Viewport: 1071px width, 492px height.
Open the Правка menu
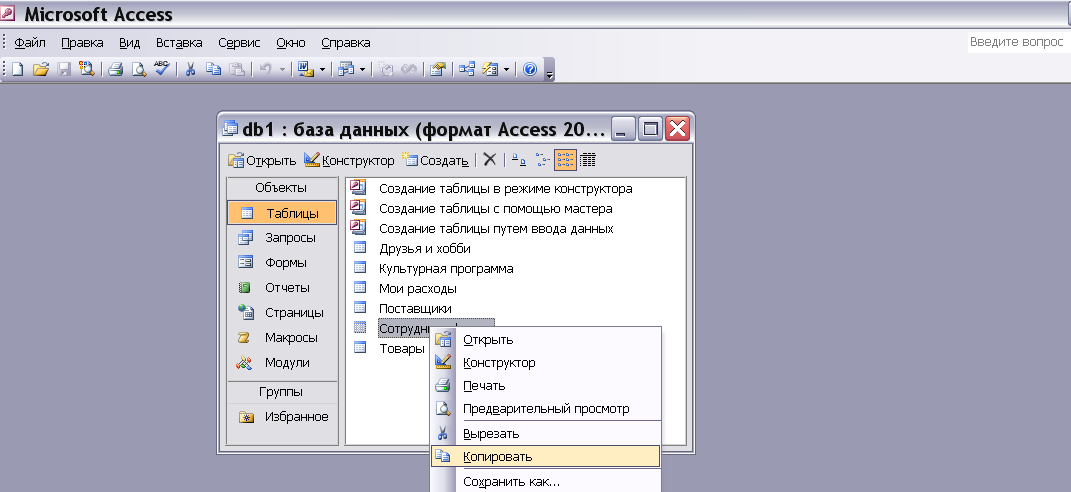tap(82, 42)
